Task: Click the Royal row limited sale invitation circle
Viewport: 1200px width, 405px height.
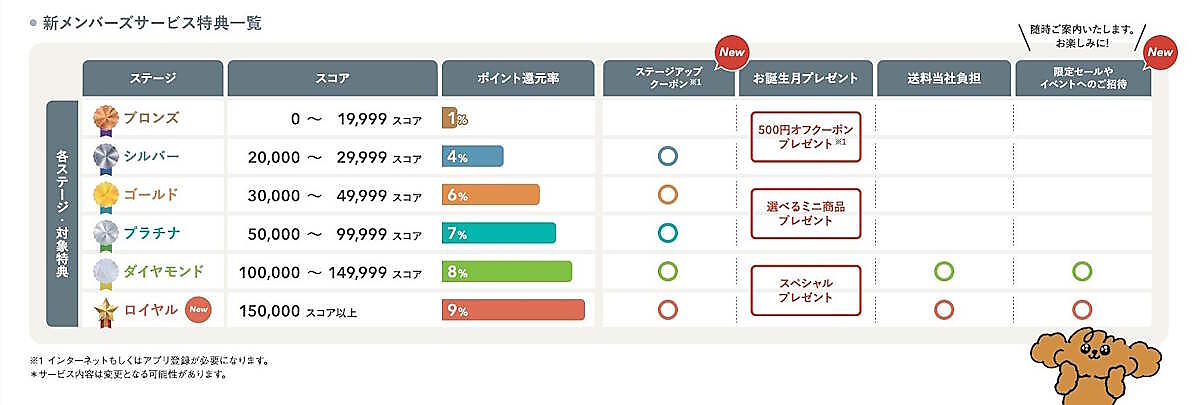Action: point(1081,309)
